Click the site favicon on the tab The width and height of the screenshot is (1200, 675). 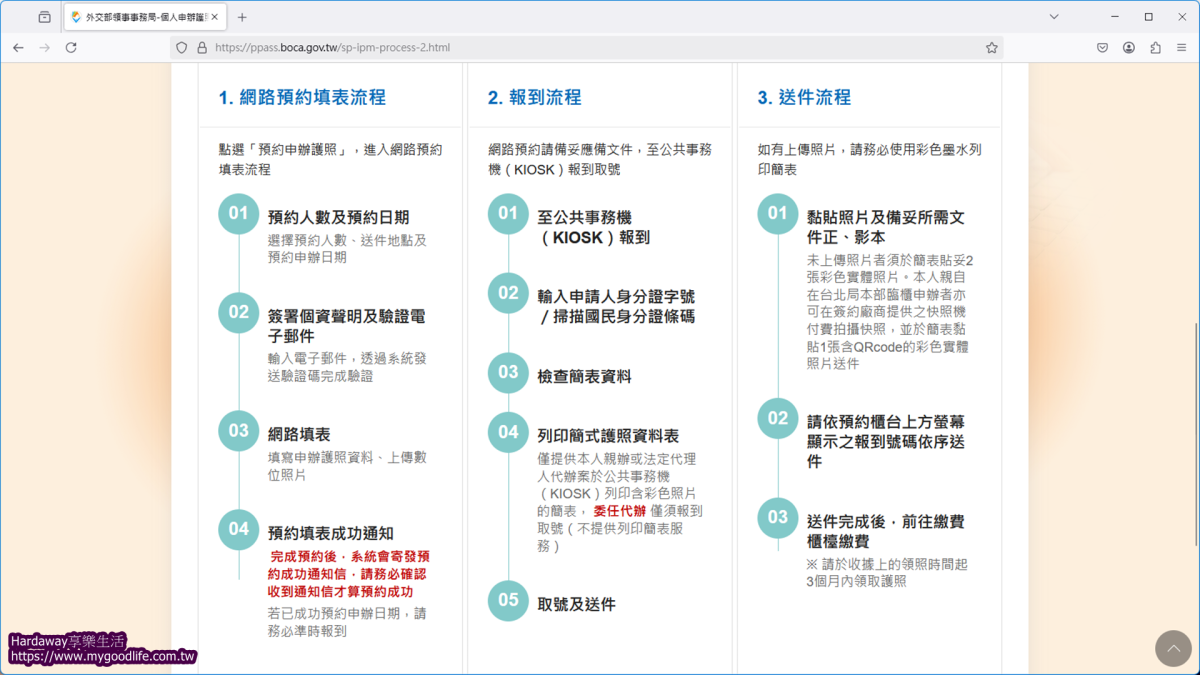coord(76,16)
